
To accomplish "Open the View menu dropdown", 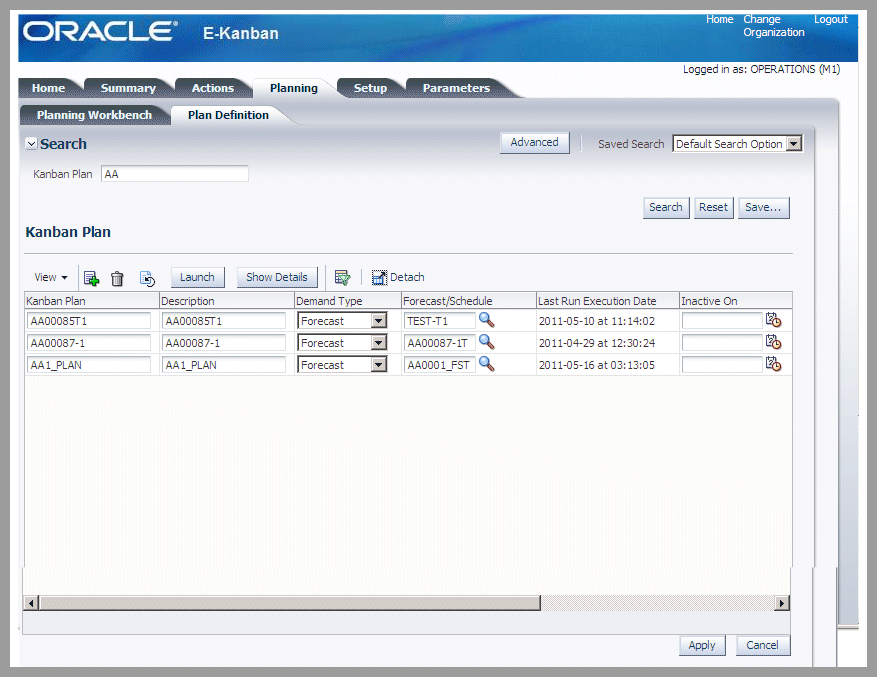I will pyautogui.click(x=50, y=277).
